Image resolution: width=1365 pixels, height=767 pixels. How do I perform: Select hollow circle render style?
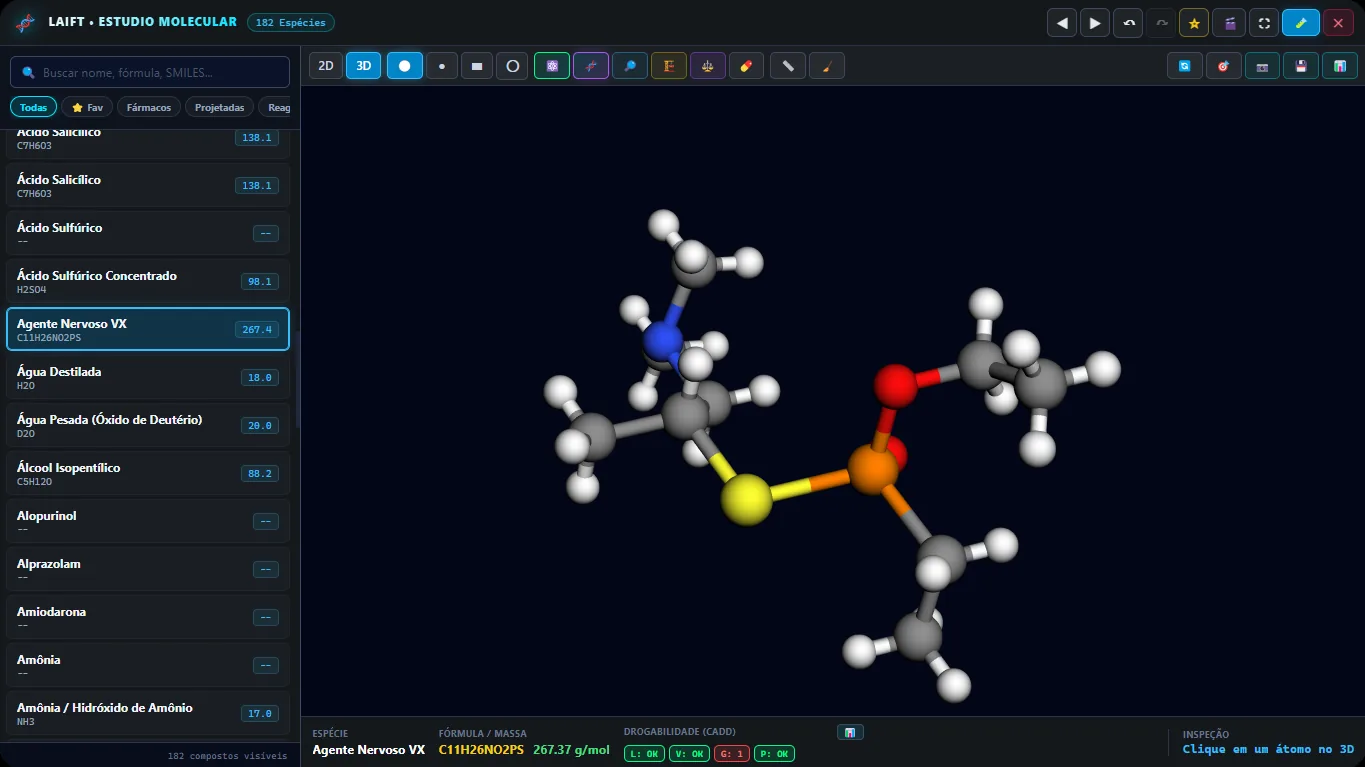pos(512,66)
